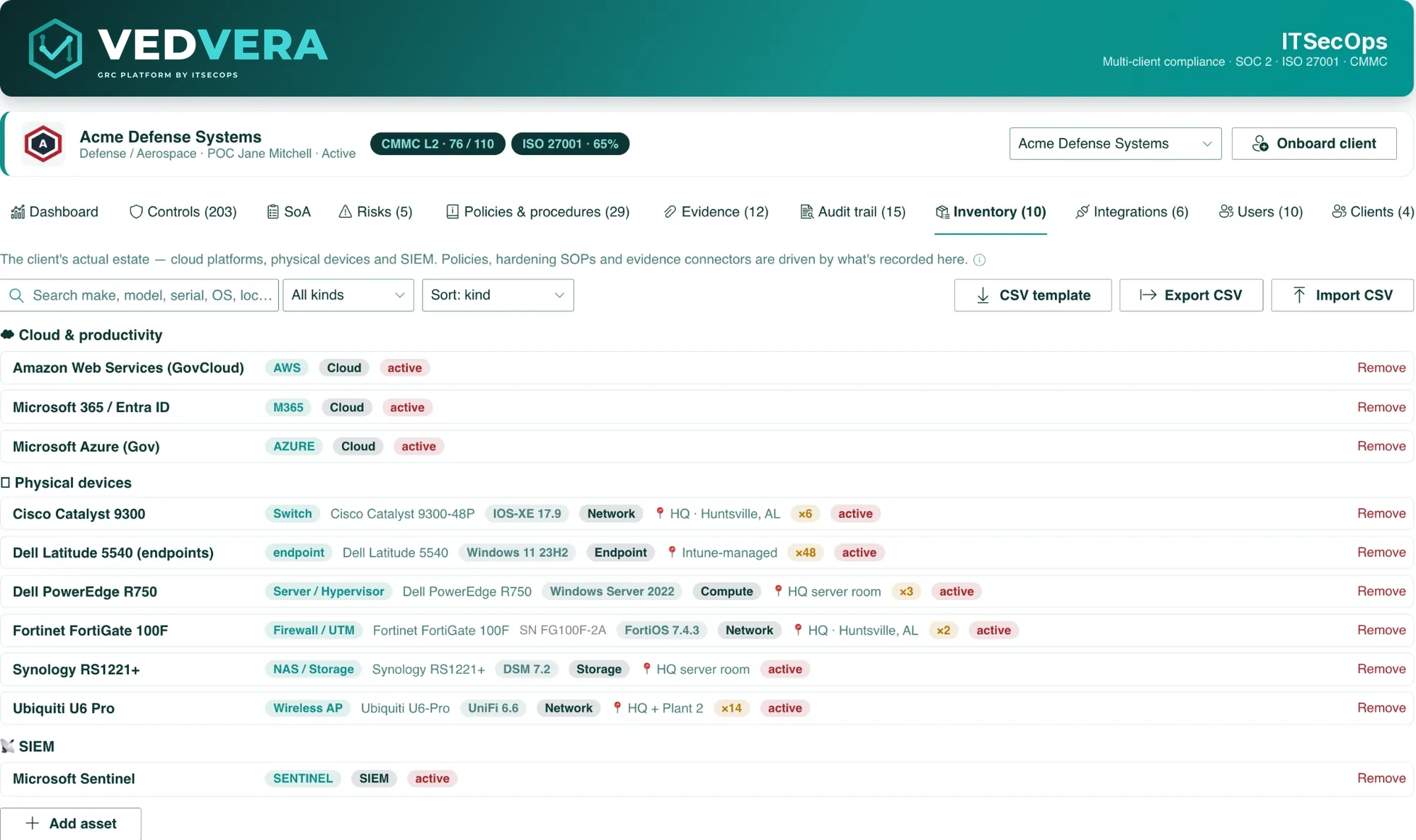This screenshot has height=840, width=1416.
Task: Click the Windows Server 2022 tag
Action: [x=612, y=591]
